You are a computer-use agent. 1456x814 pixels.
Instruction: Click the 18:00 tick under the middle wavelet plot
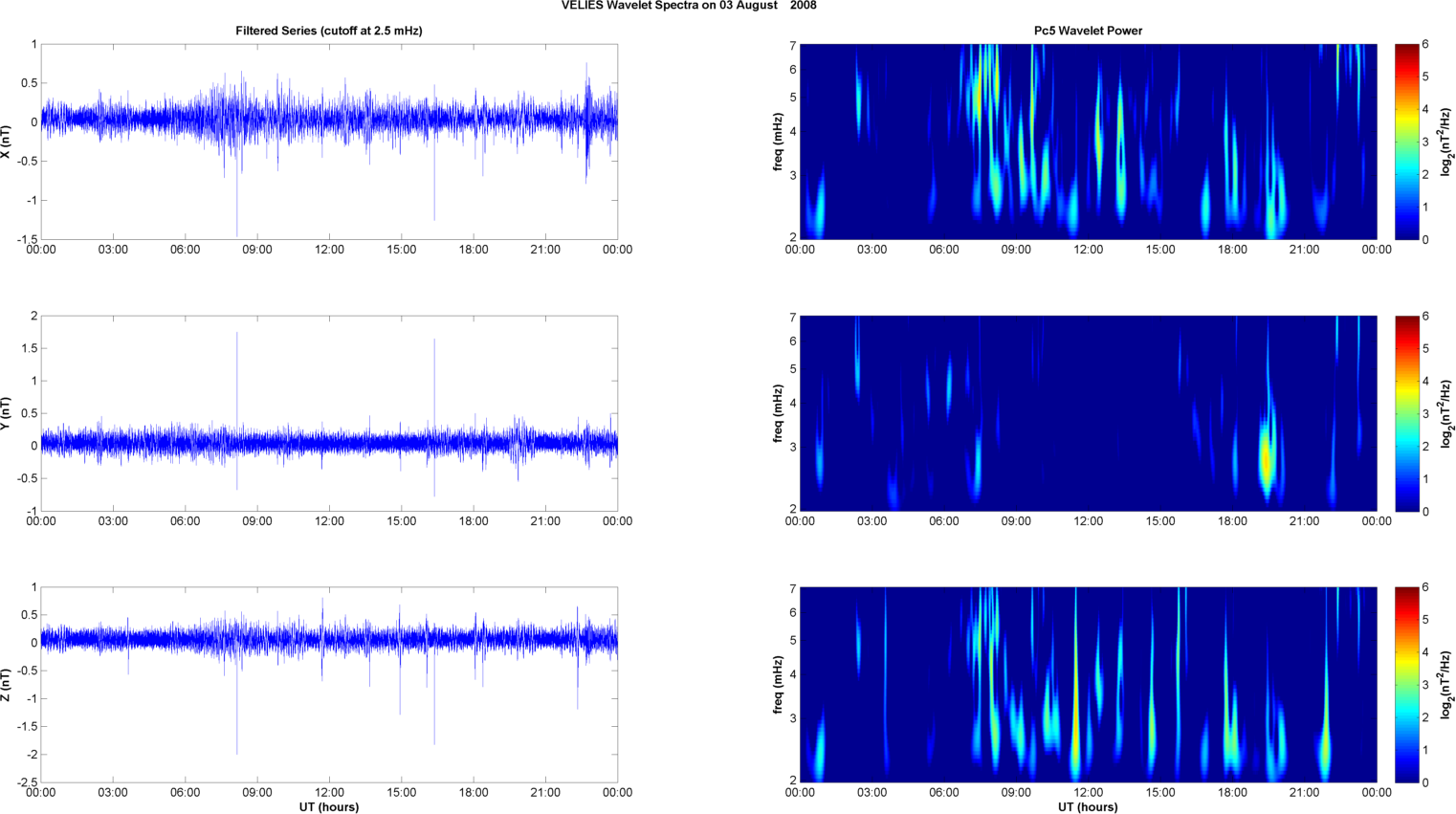pos(1232,521)
